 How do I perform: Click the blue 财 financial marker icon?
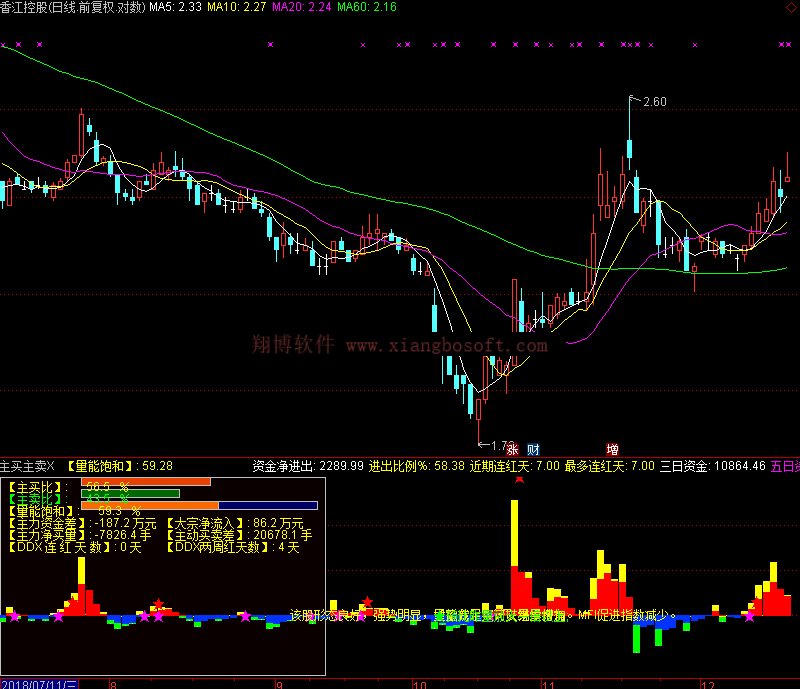point(533,450)
